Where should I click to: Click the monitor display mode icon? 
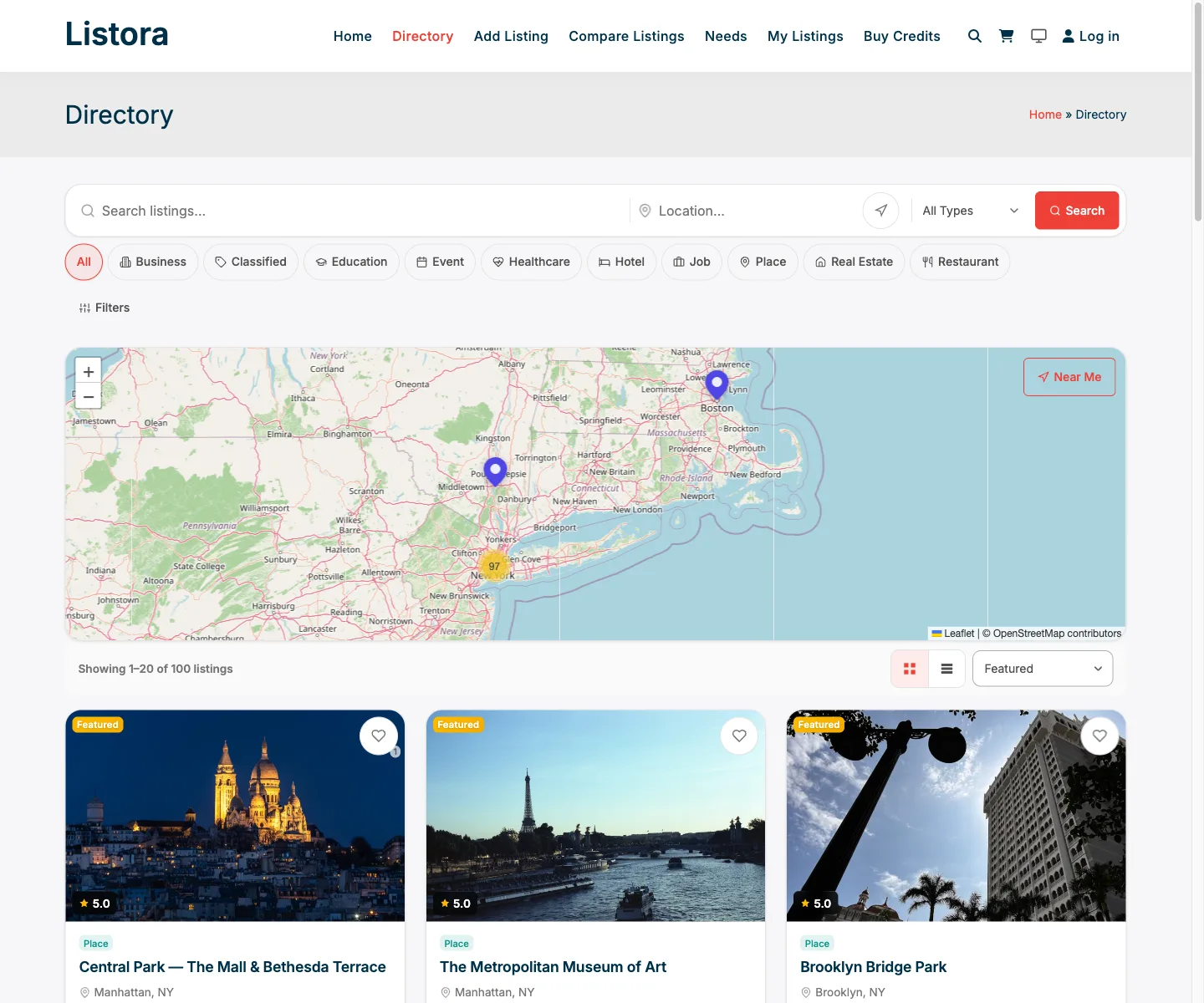(x=1038, y=36)
